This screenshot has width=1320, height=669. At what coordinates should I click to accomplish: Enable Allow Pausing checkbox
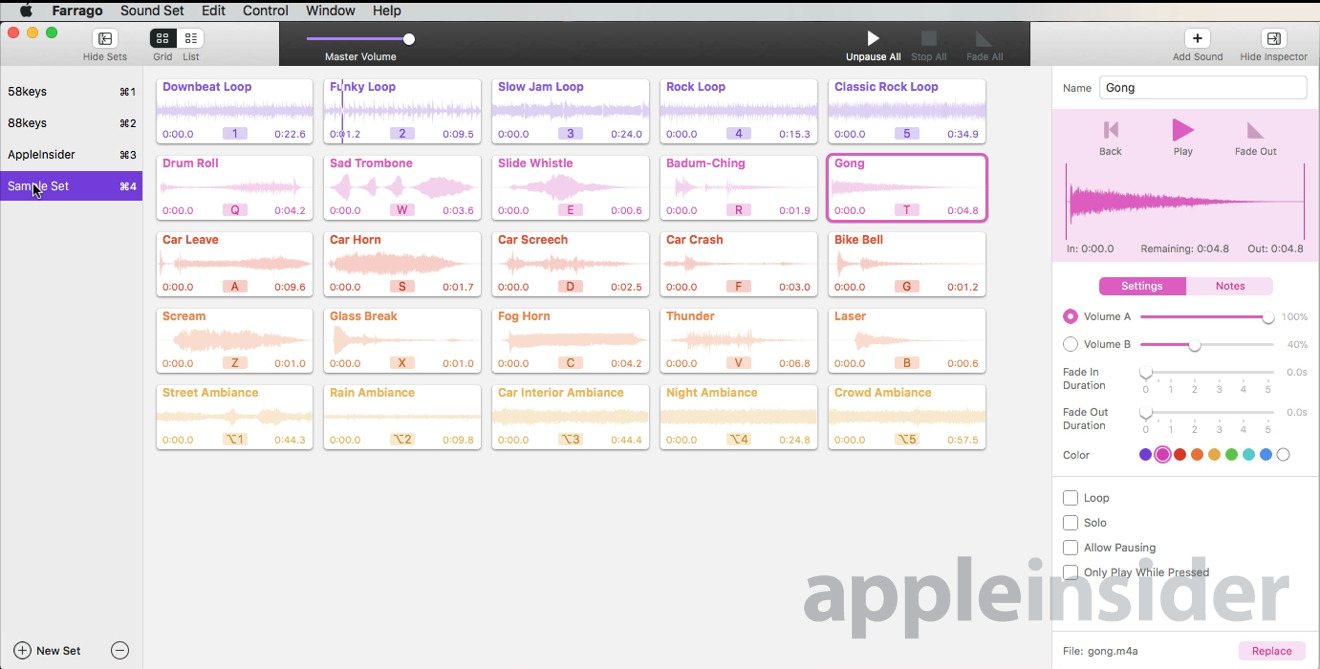1070,547
